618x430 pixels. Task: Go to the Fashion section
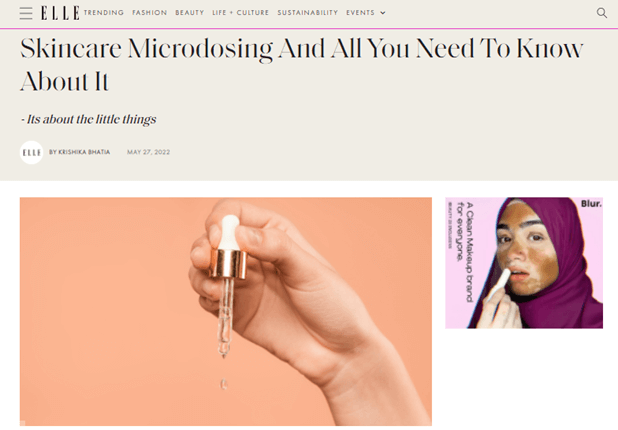(150, 13)
